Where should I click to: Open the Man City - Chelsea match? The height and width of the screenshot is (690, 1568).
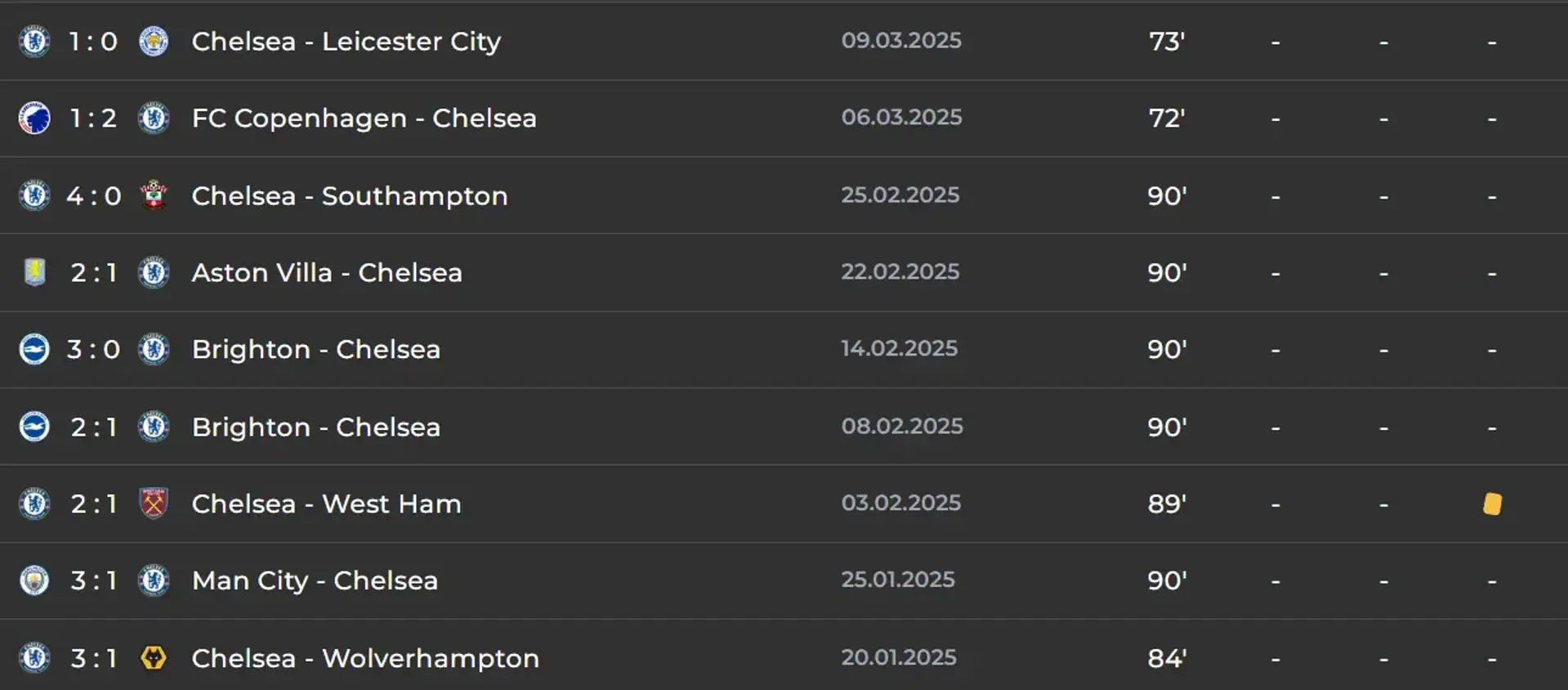pyautogui.click(x=315, y=580)
